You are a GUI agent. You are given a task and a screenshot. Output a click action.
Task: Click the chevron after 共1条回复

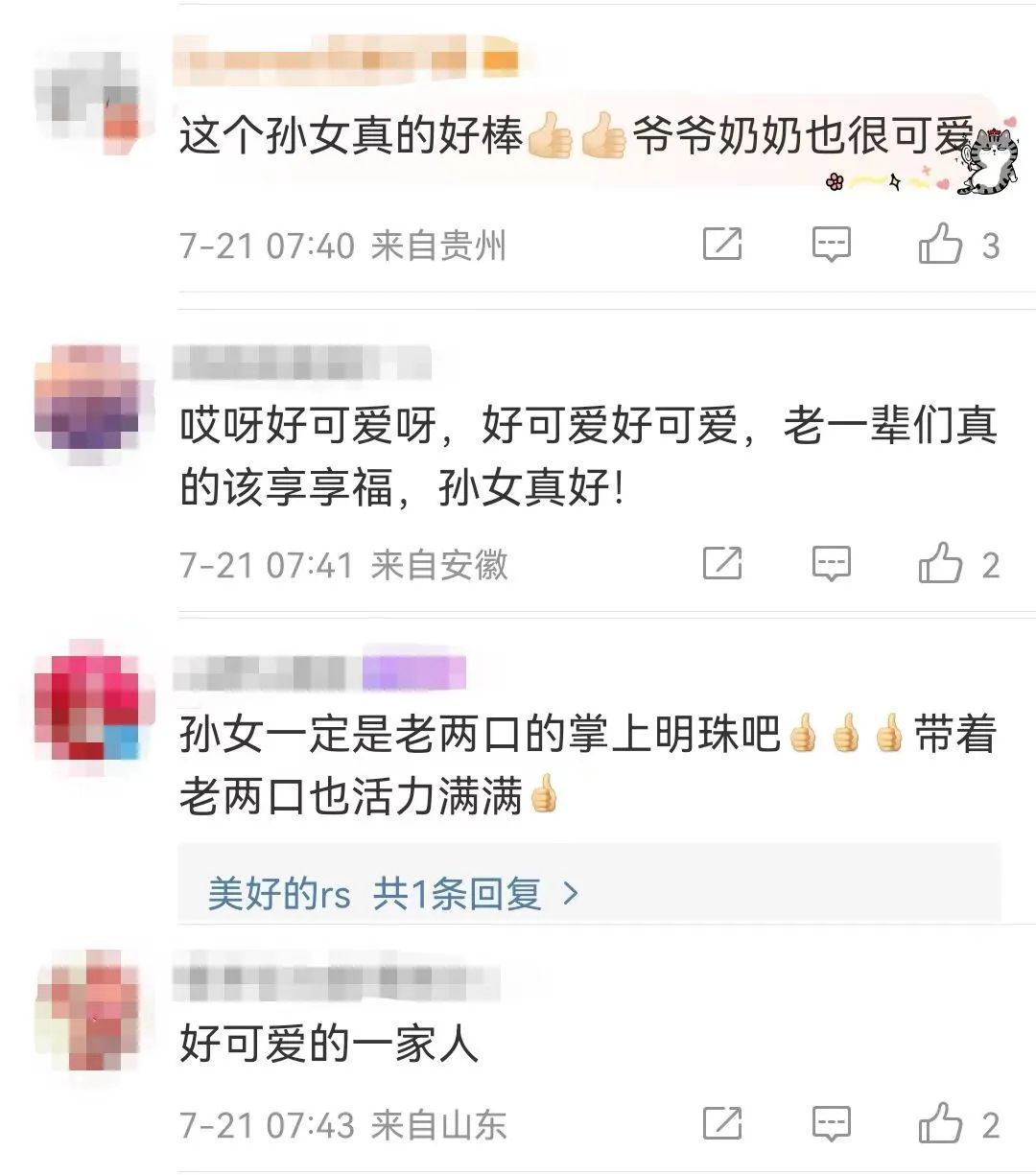pos(571,894)
